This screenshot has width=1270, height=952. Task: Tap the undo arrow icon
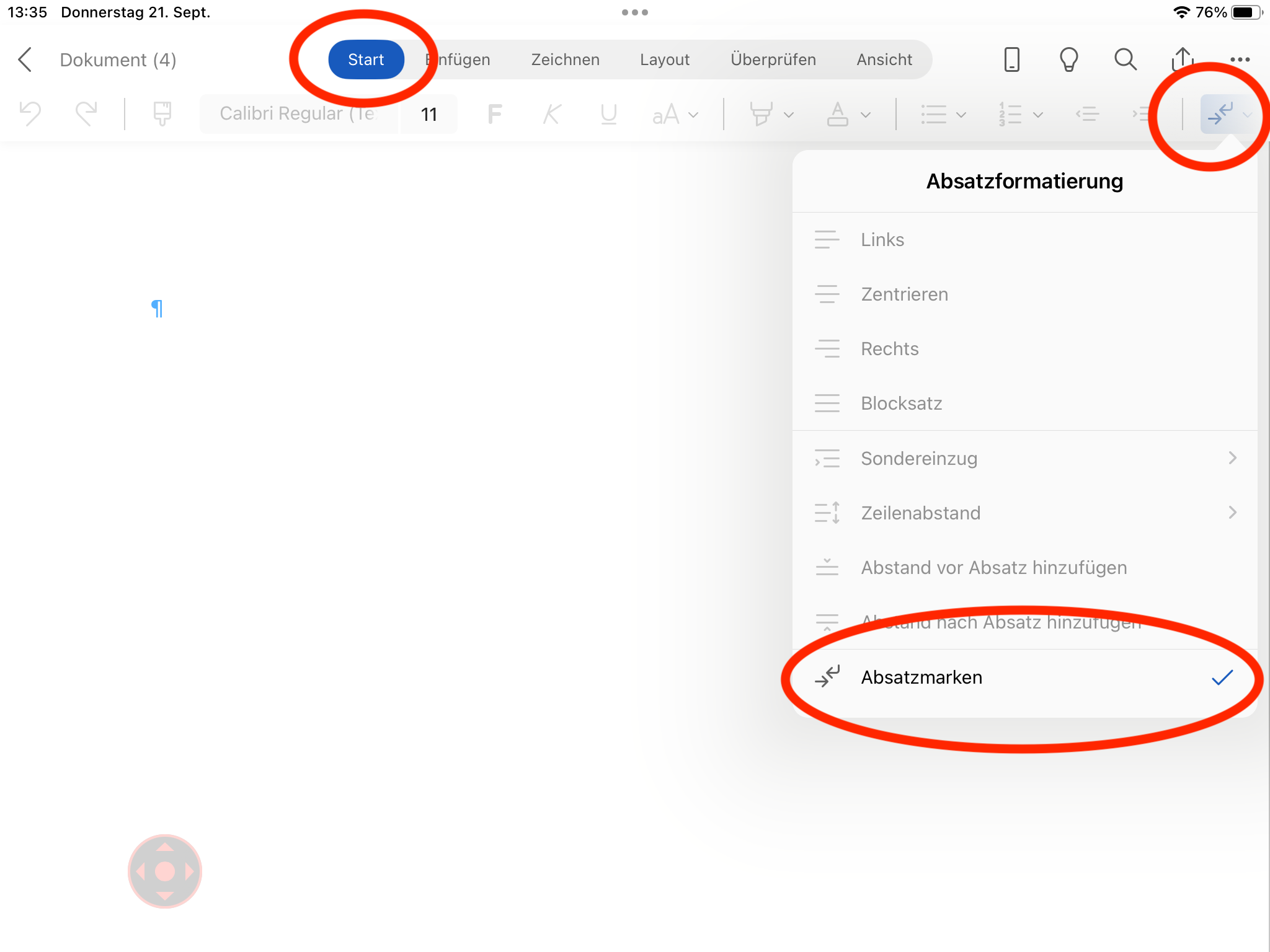tap(30, 114)
